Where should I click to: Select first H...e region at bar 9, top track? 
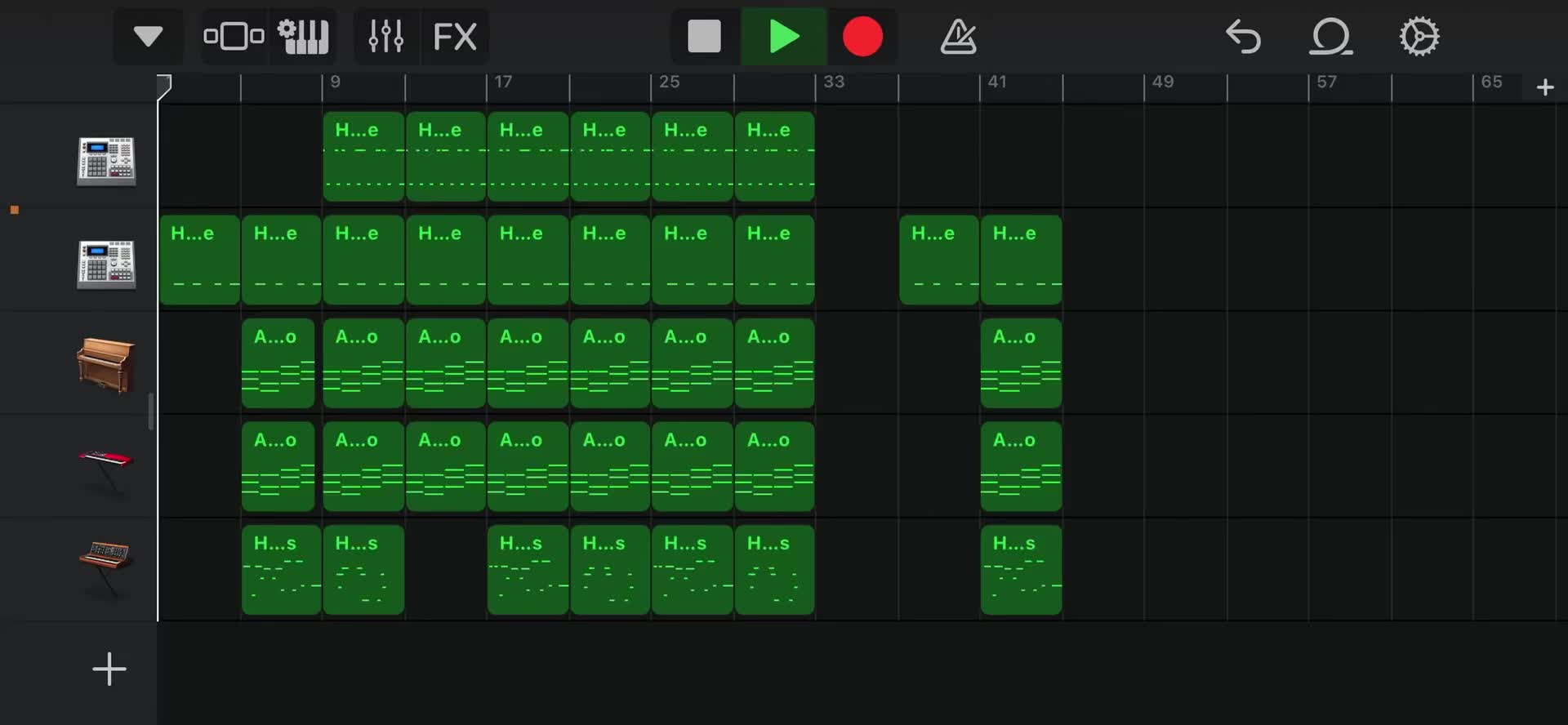click(363, 156)
